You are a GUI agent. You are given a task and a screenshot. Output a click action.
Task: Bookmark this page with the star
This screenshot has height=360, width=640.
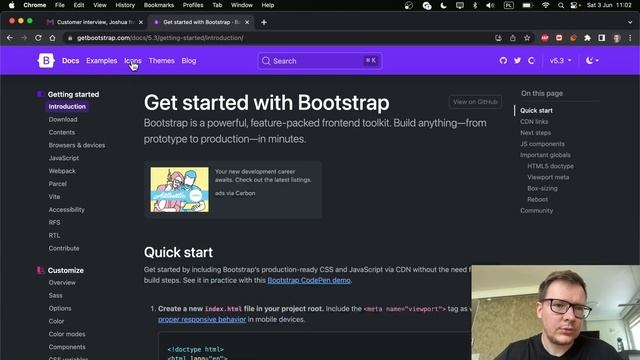click(527, 38)
